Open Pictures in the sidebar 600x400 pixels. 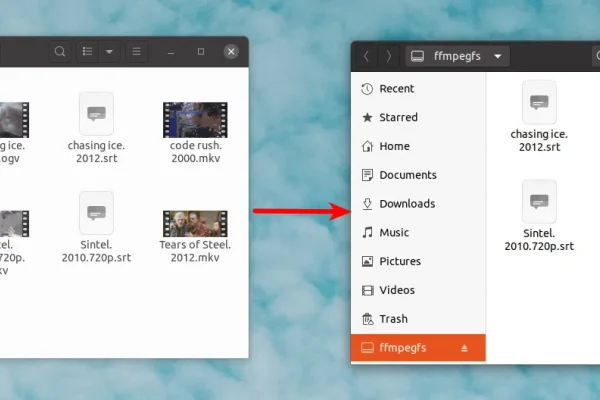(418, 261)
